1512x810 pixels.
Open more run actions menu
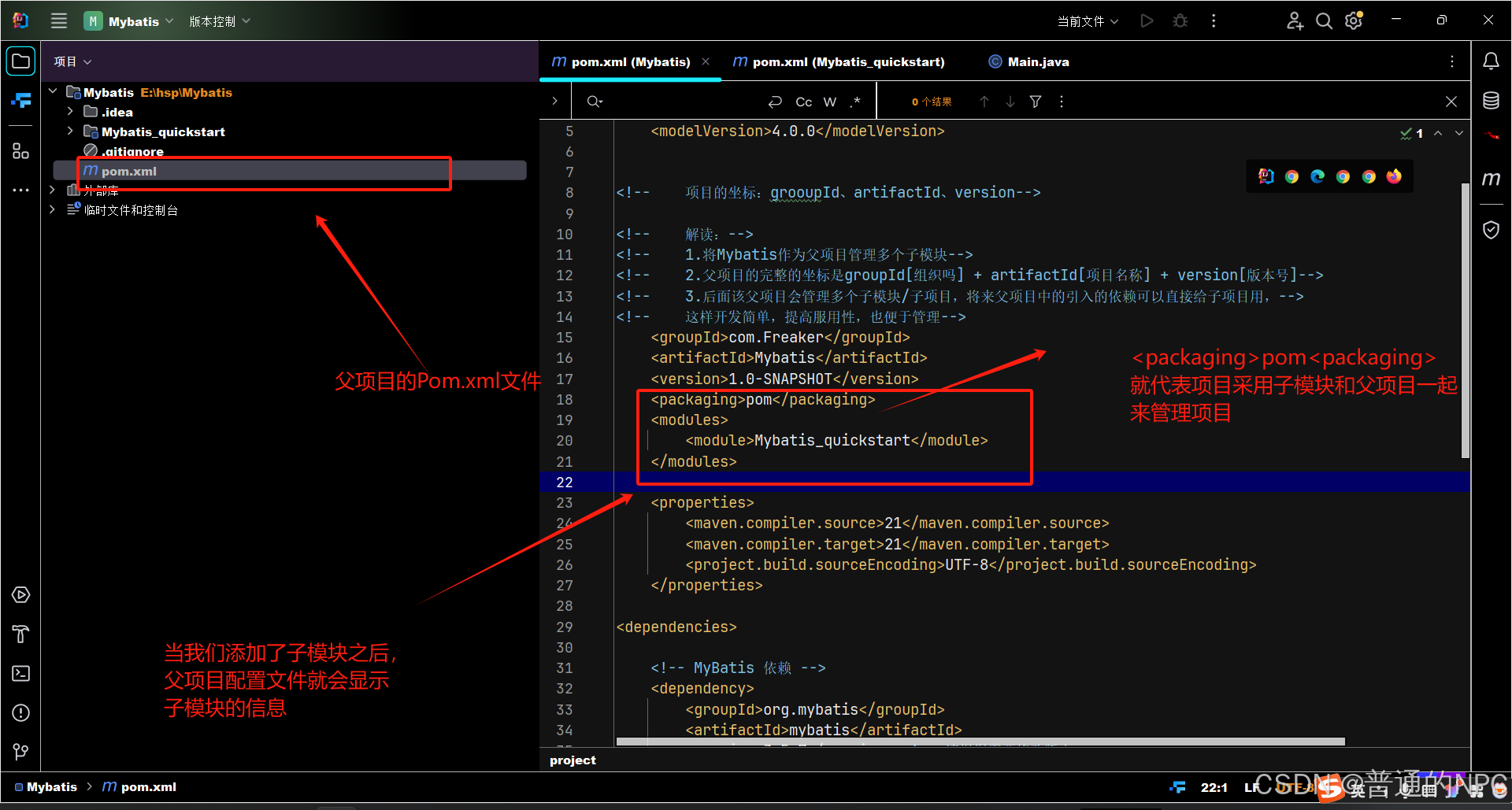point(1214,21)
